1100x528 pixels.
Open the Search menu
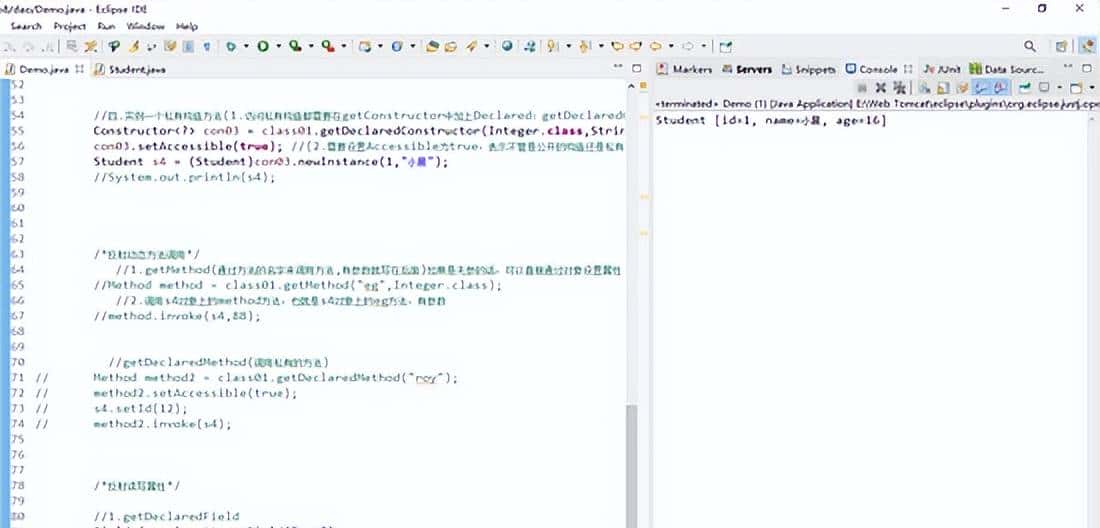(x=26, y=26)
